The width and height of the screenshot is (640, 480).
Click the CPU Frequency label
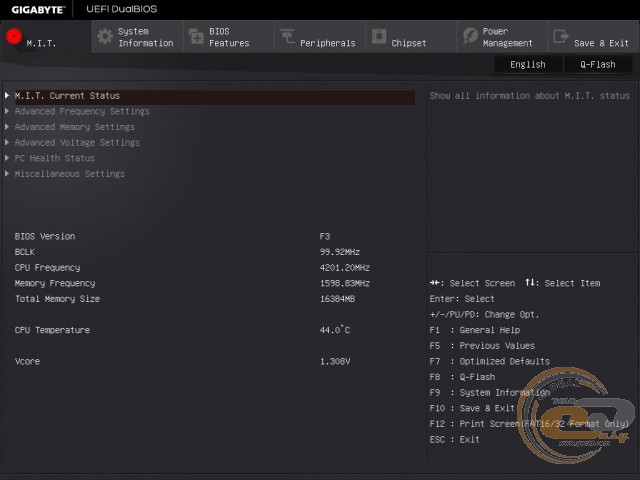click(47, 268)
